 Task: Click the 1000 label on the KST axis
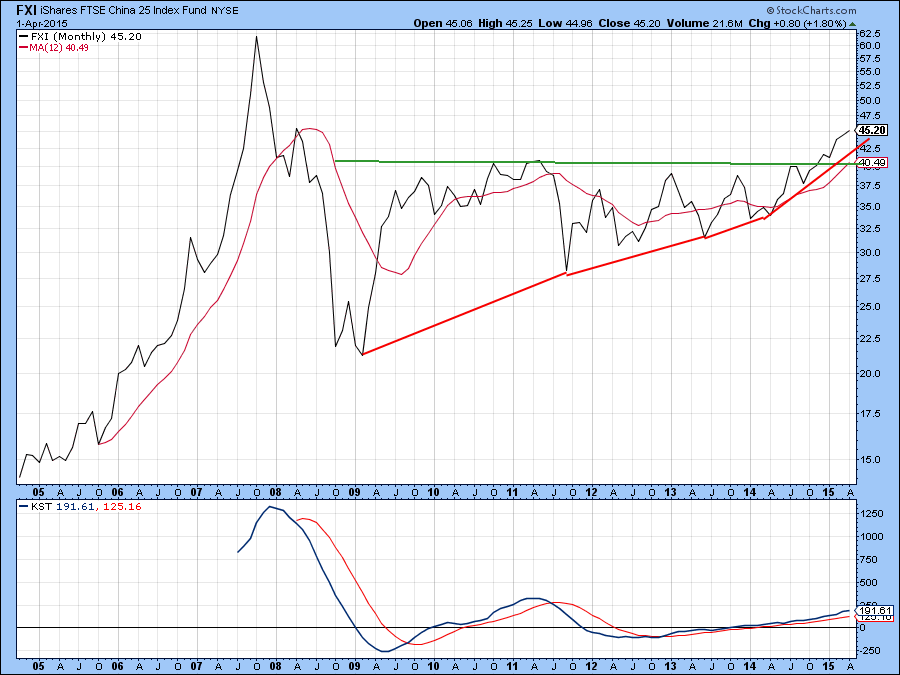tap(872, 537)
